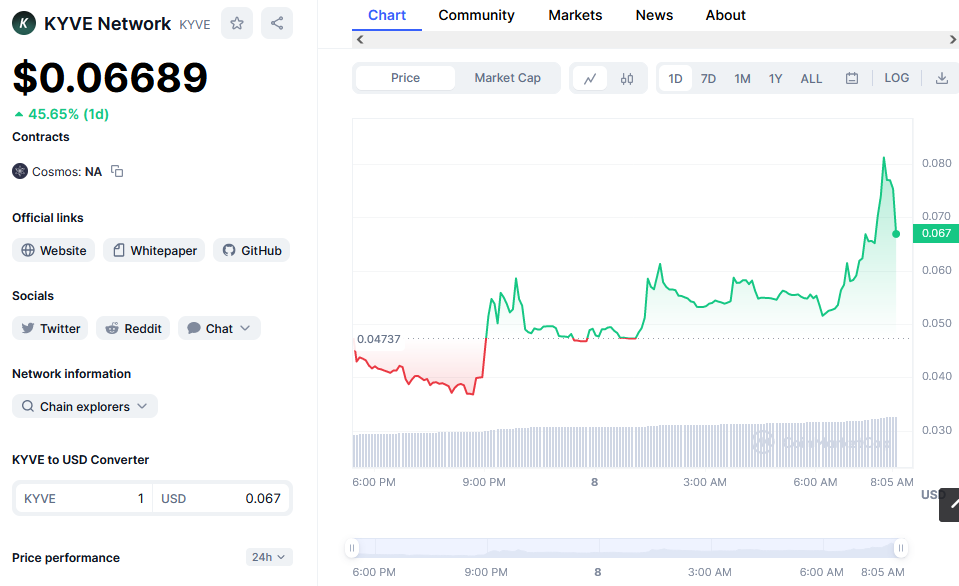Click the Cosmos chain logo
Screen dimensions: 959x586
[20, 171]
